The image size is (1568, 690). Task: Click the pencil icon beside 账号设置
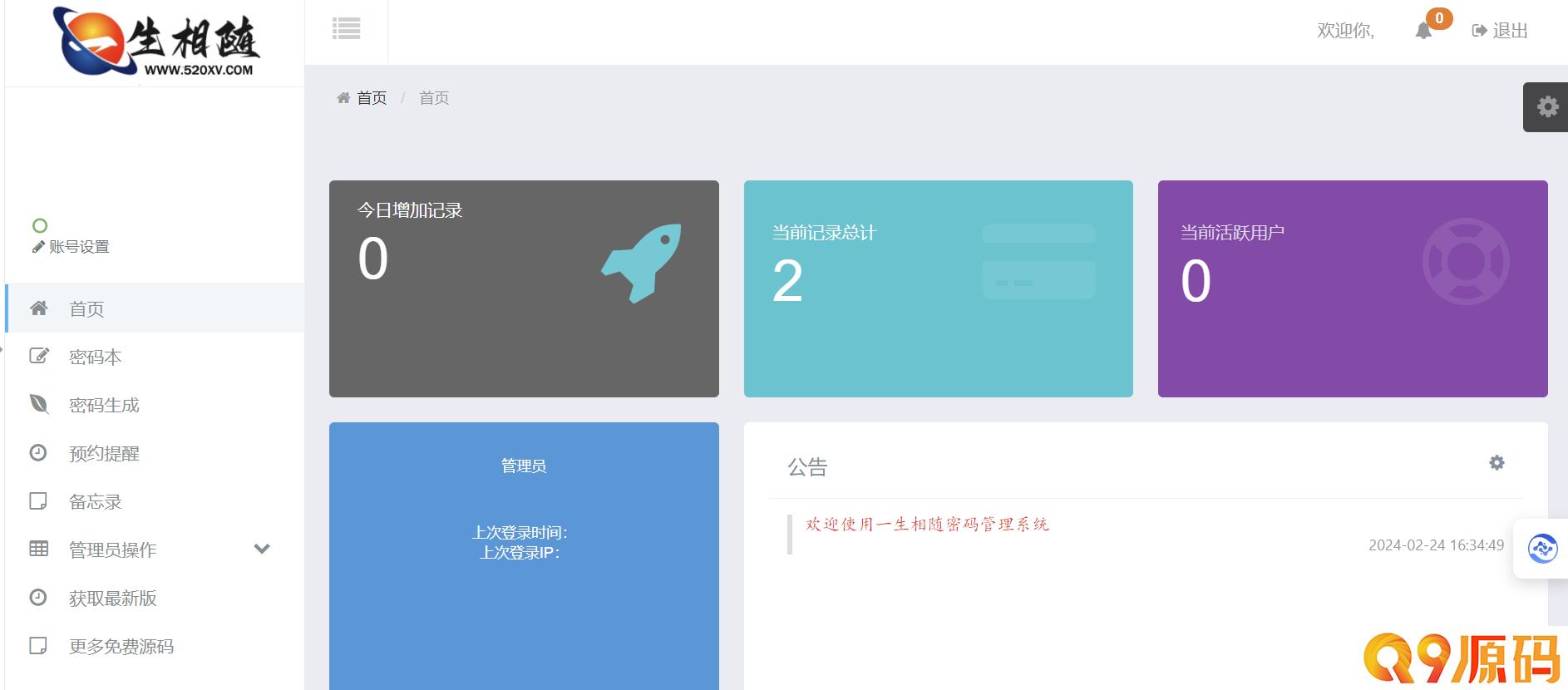38,247
